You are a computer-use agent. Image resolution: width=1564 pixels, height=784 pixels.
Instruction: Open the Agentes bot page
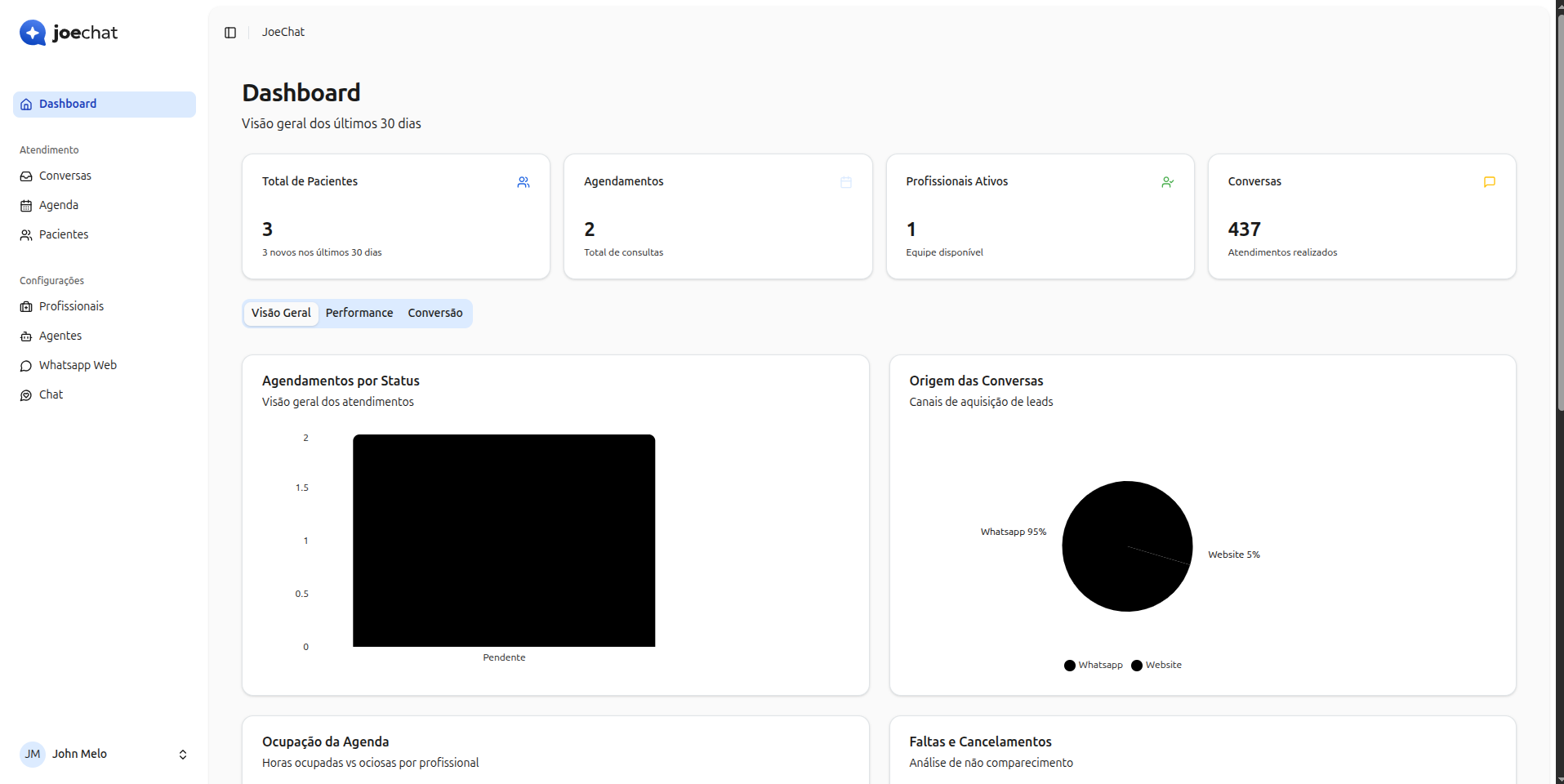click(60, 336)
